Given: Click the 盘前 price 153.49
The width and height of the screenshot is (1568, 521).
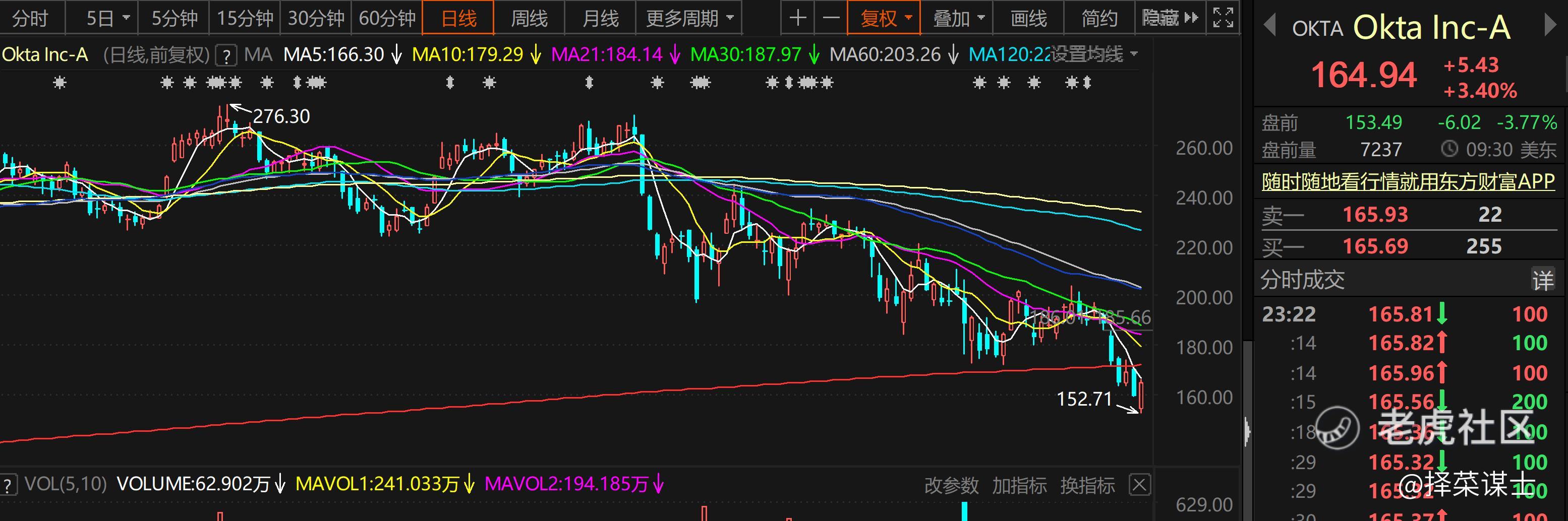Looking at the screenshot, I should pyautogui.click(x=1374, y=122).
